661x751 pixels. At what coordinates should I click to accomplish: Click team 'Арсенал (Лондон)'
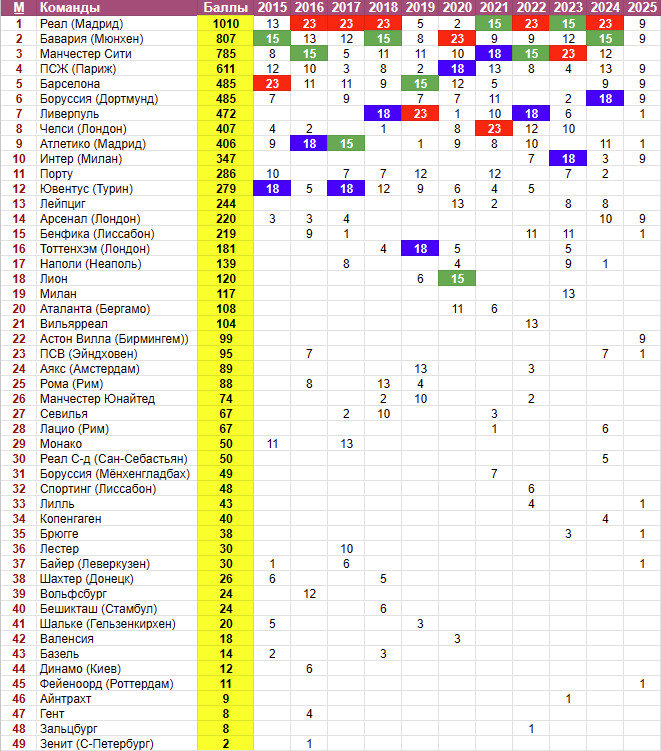(90, 219)
